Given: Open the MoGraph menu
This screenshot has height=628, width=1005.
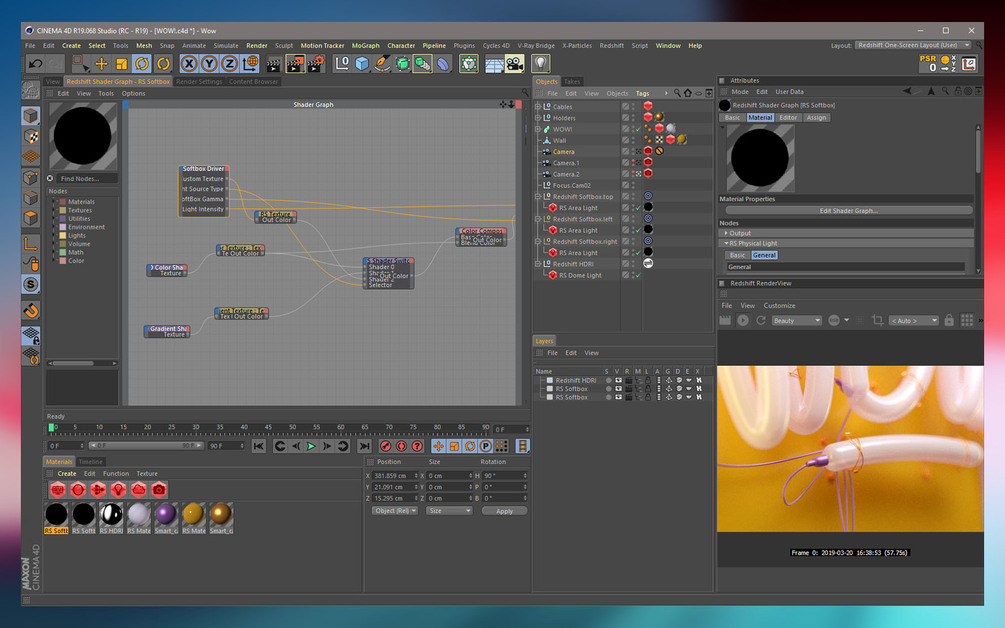Looking at the screenshot, I should click(x=365, y=45).
